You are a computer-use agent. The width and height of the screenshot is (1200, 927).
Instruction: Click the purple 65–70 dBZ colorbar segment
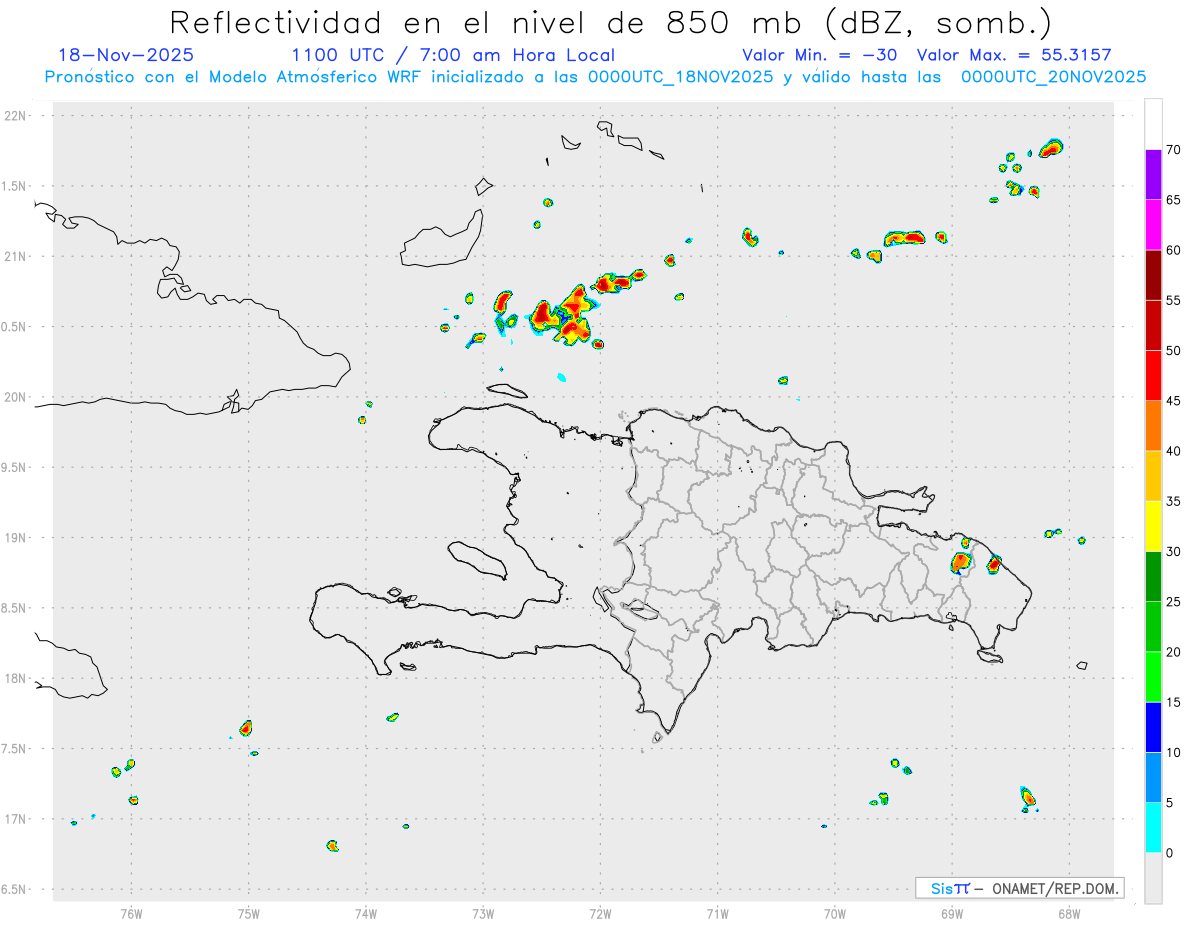click(1153, 175)
